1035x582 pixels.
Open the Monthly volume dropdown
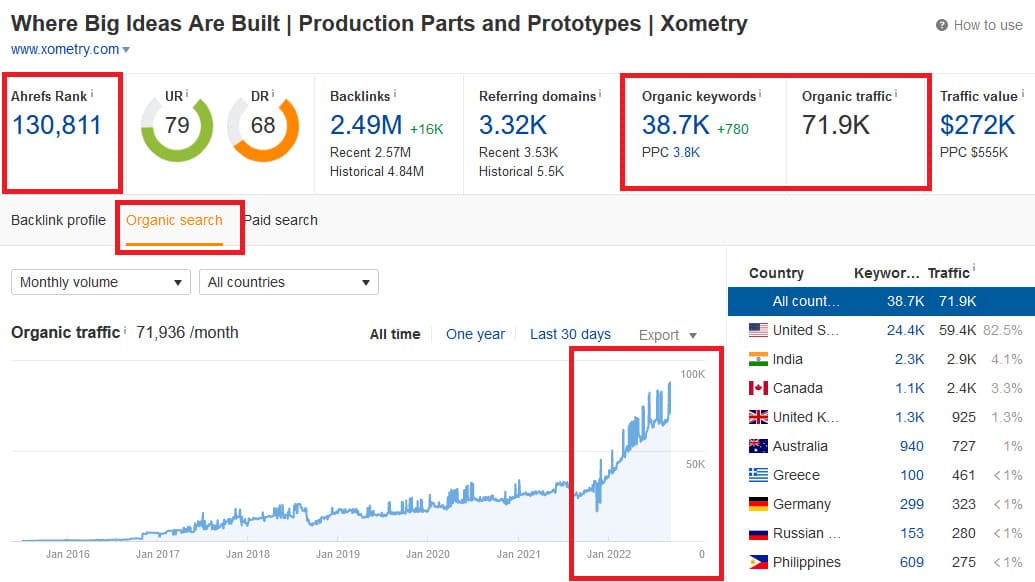point(100,282)
